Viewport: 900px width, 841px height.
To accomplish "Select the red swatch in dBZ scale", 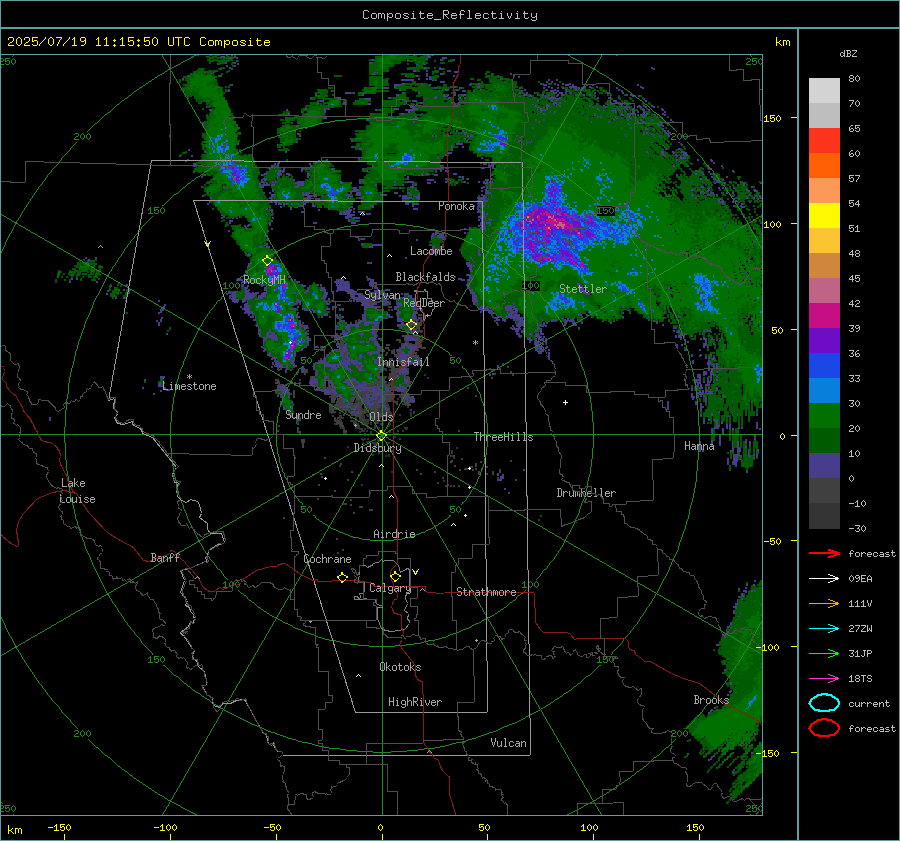I will 824,141.
